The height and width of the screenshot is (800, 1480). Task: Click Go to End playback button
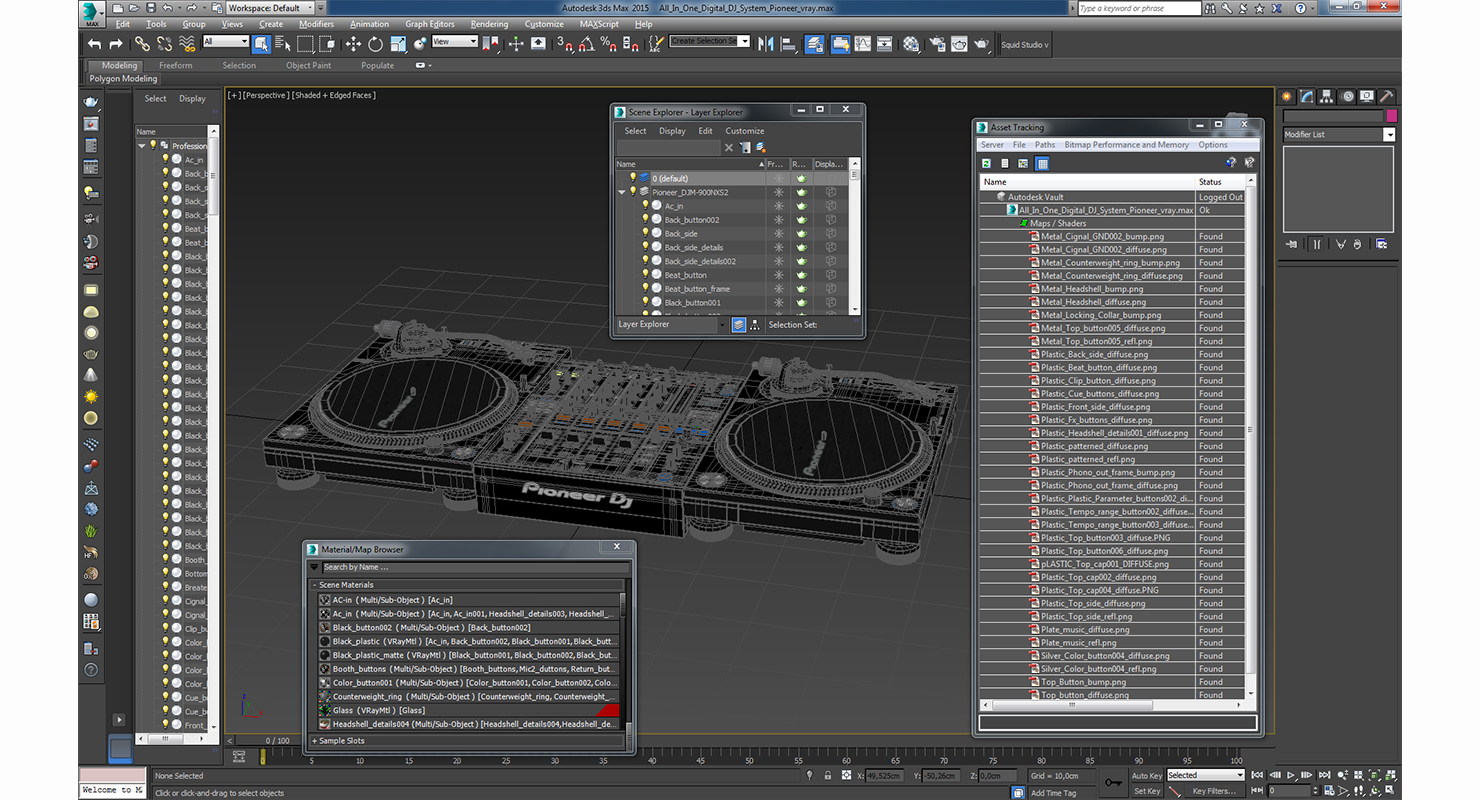[1325, 775]
